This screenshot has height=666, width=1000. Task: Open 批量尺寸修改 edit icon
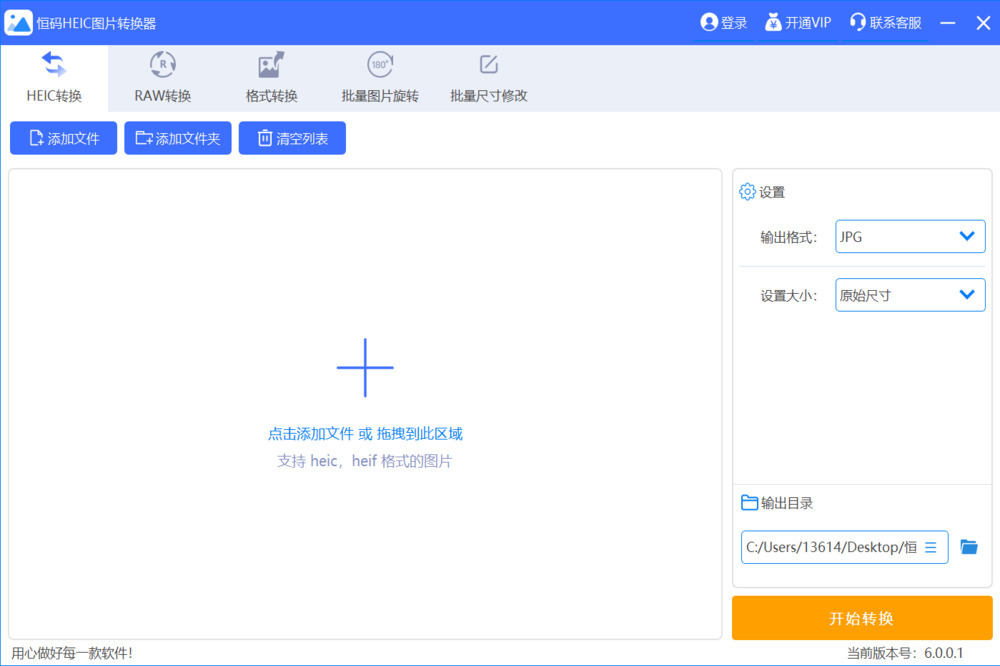[x=488, y=66]
